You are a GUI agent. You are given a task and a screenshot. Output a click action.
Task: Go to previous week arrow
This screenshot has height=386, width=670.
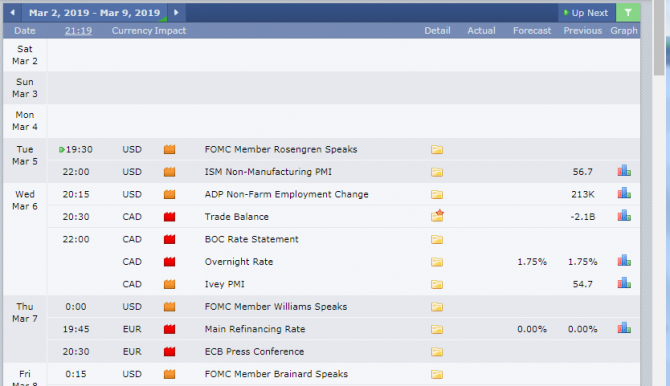pyautogui.click(x=12, y=13)
